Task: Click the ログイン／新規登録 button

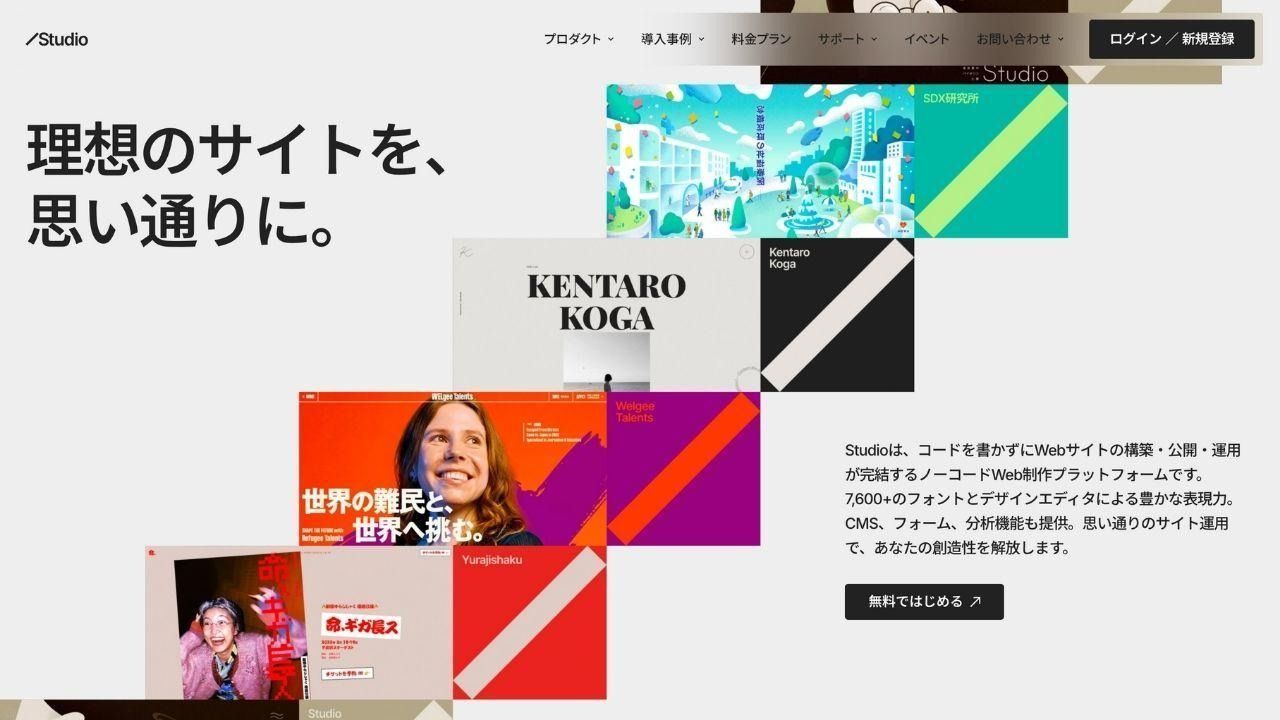Action: click(x=1172, y=39)
